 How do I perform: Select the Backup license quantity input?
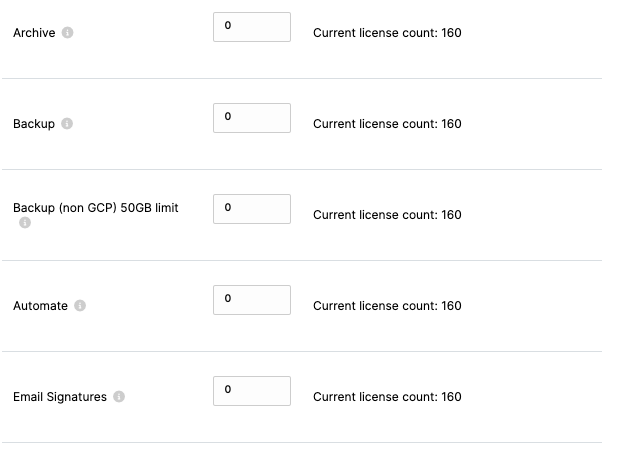coord(252,118)
